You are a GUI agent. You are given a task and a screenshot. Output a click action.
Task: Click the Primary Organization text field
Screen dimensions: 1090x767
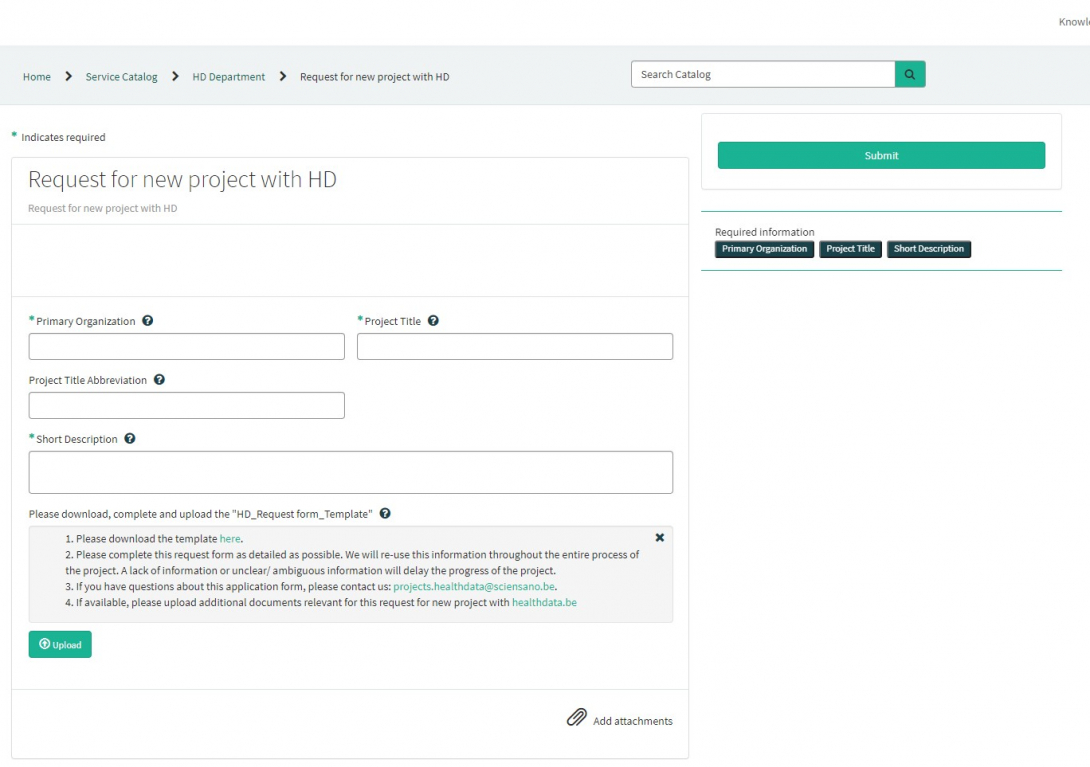coord(186,347)
